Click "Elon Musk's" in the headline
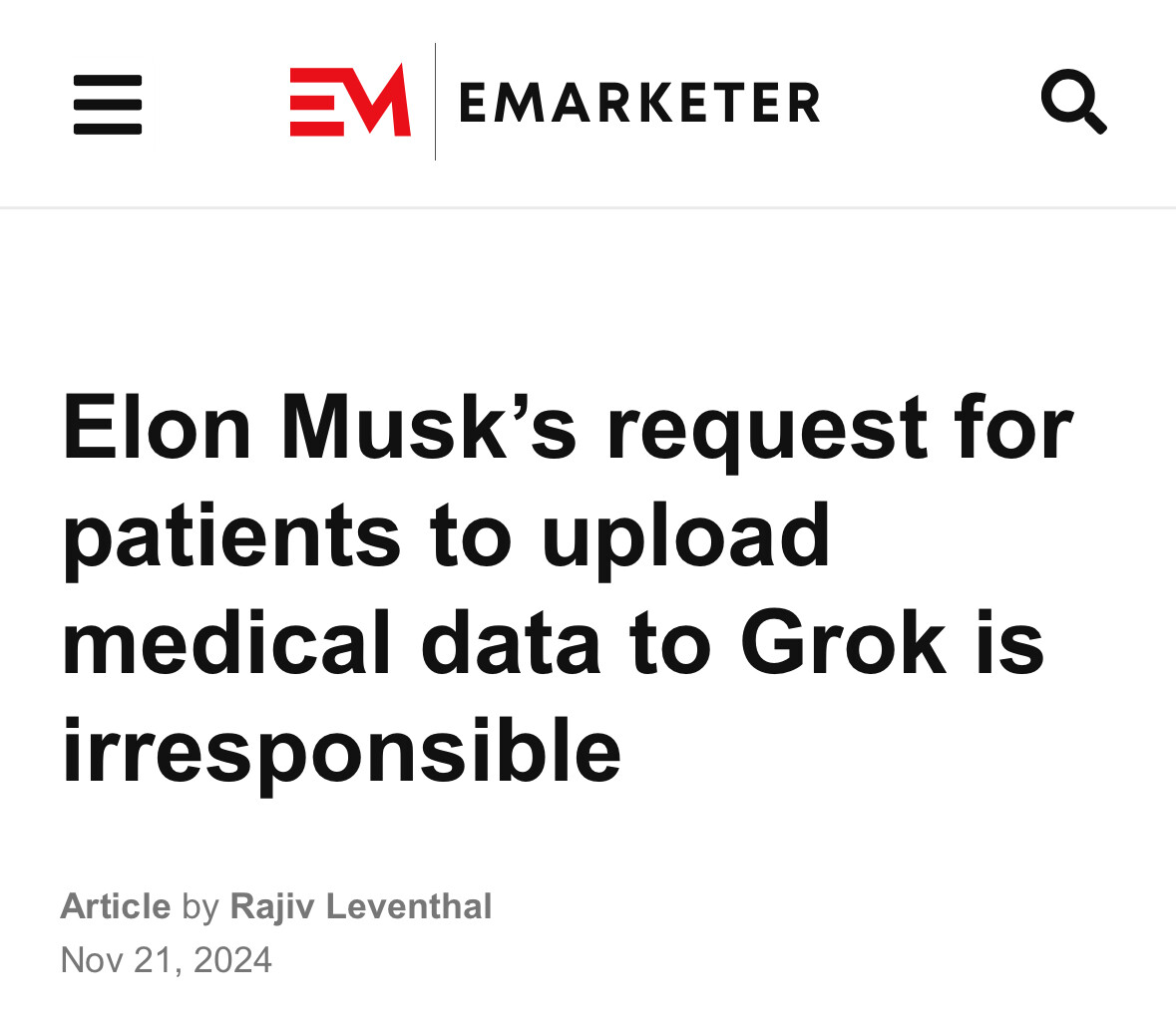 (x=319, y=428)
